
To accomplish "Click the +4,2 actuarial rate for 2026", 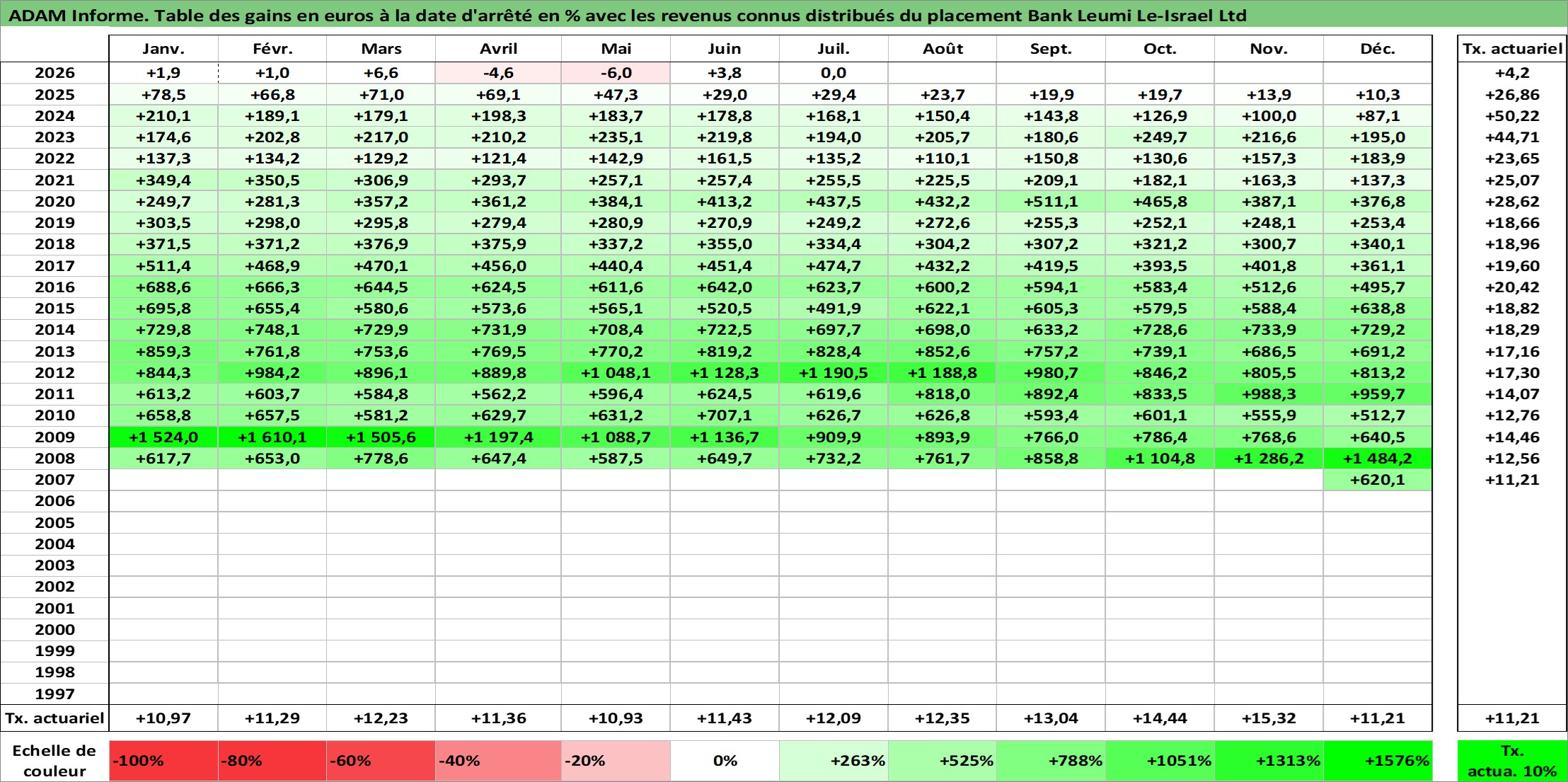I will 1512,73.
